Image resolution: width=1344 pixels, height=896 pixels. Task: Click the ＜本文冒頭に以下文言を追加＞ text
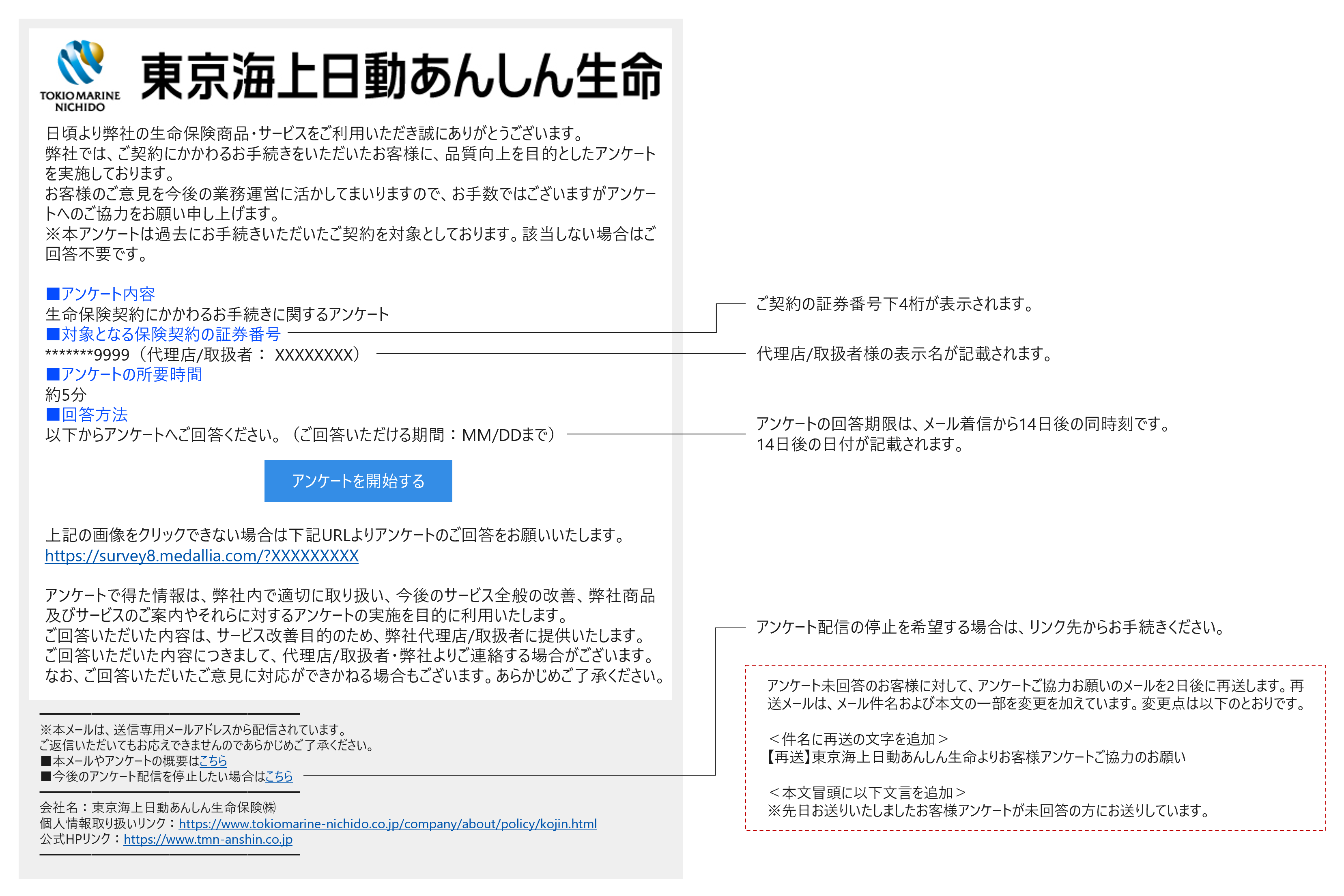point(867,793)
